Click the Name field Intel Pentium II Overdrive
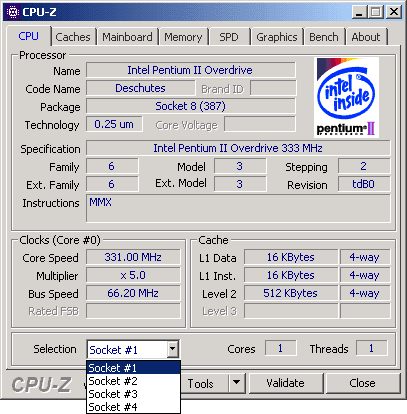Screen dimensions: 407x414 190,70
